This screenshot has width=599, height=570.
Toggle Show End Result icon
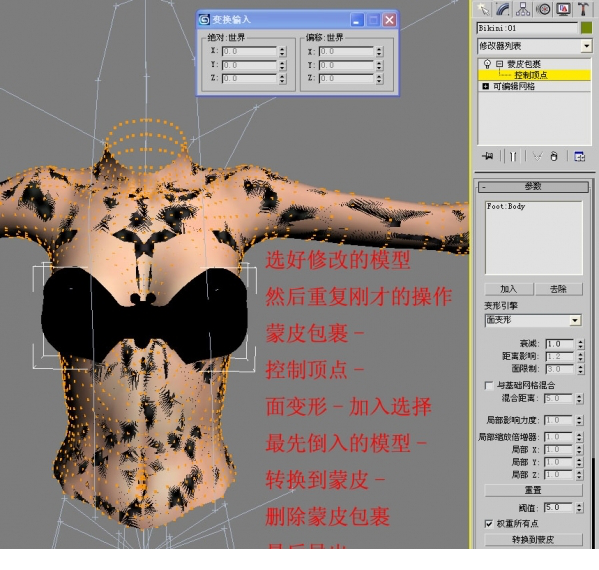(513, 156)
